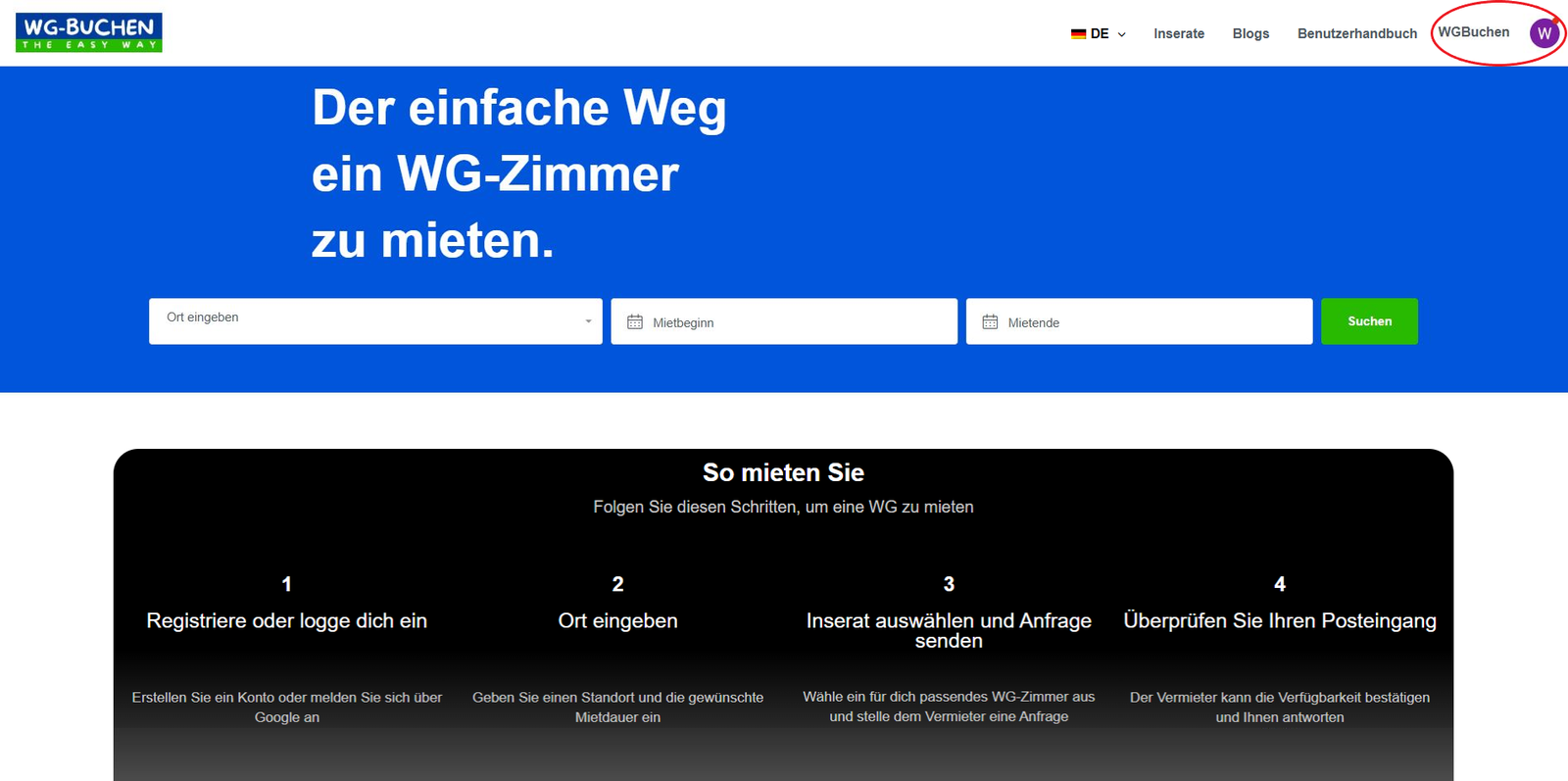The image size is (1568, 781).
Task: Click the 'So mieten Sie' heading
Action: (783, 472)
